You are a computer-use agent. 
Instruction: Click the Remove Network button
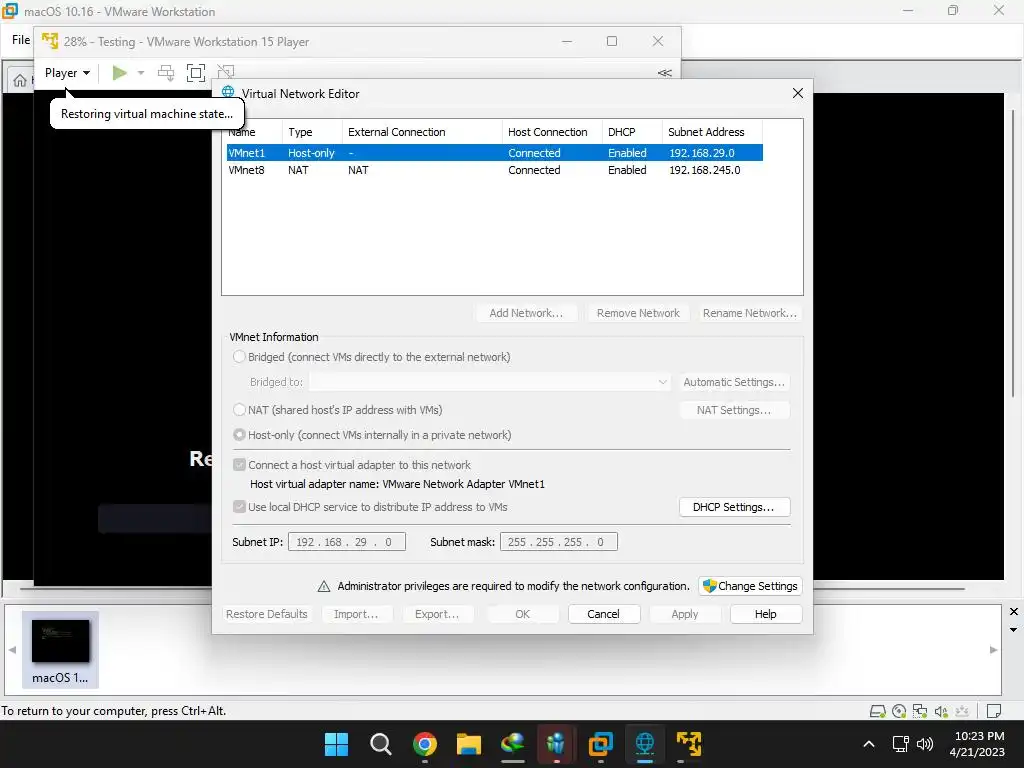(638, 313)
